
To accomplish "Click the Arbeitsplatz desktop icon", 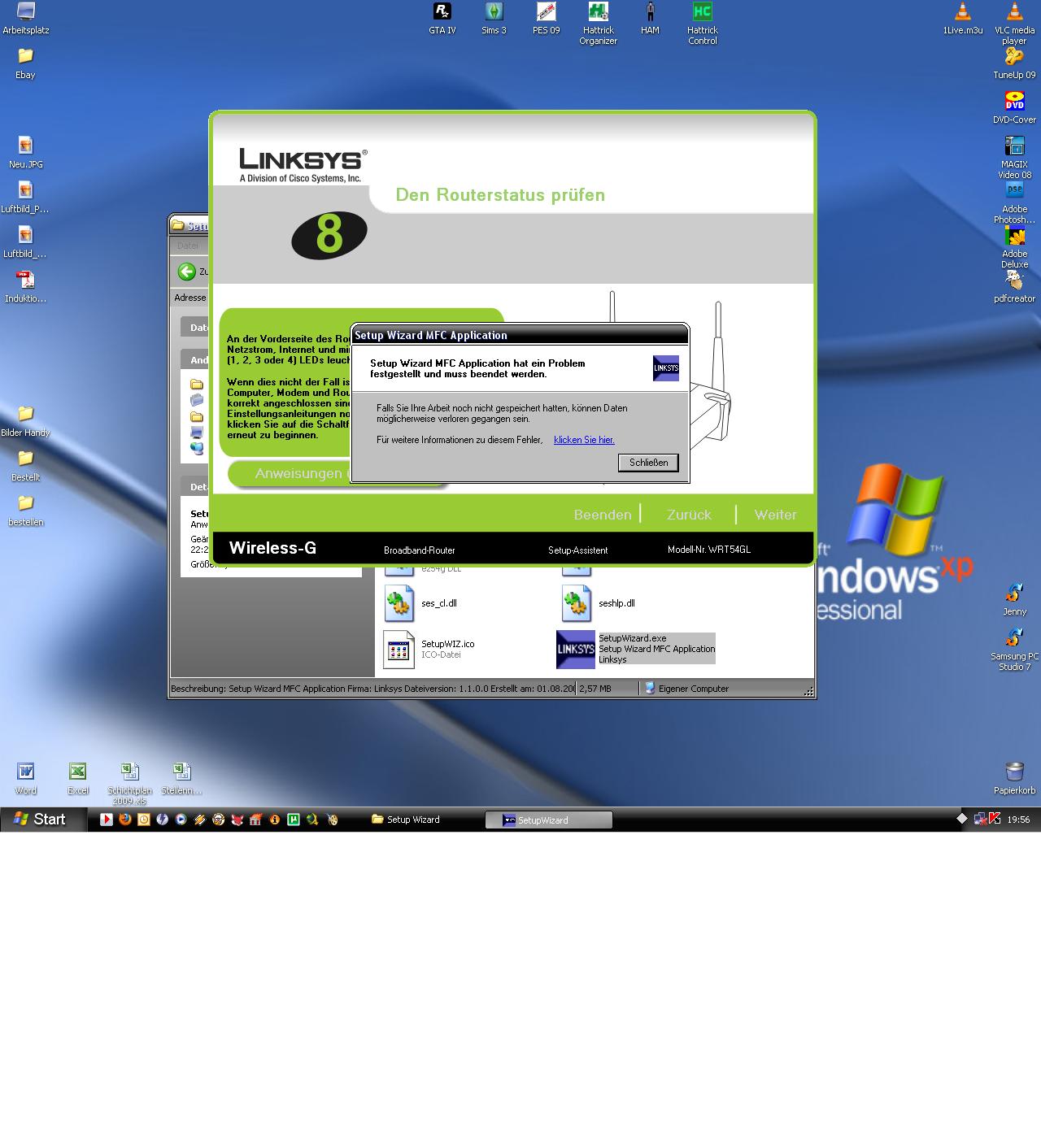I will click(26, 19).
